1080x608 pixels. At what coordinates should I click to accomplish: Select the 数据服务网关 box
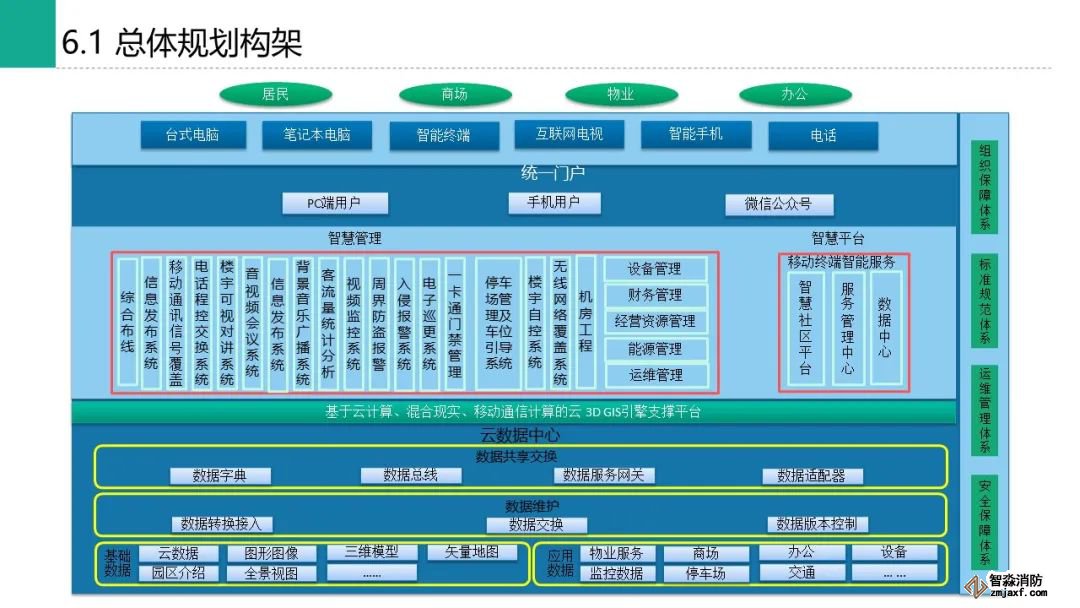click(604, 475)
